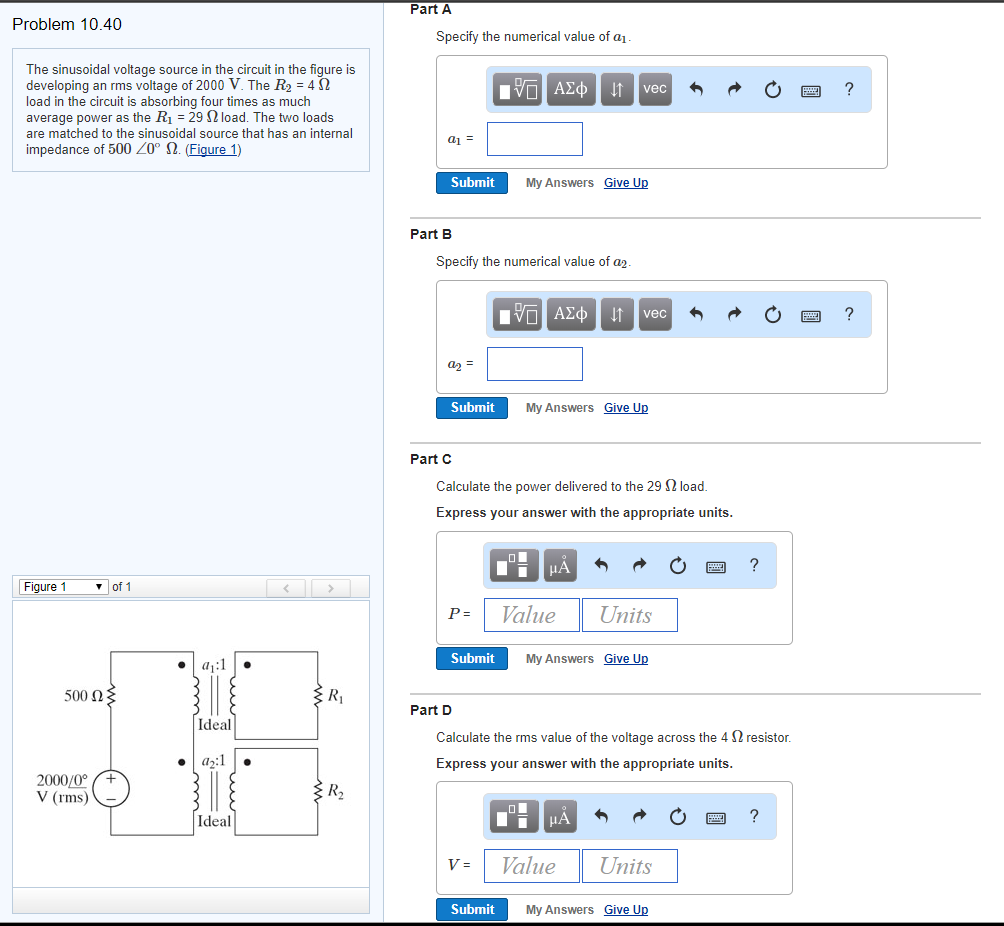Reset the answer field in Part C
Screen dimensions: 1004x926
pyautogui.click(x=678, y=565)
